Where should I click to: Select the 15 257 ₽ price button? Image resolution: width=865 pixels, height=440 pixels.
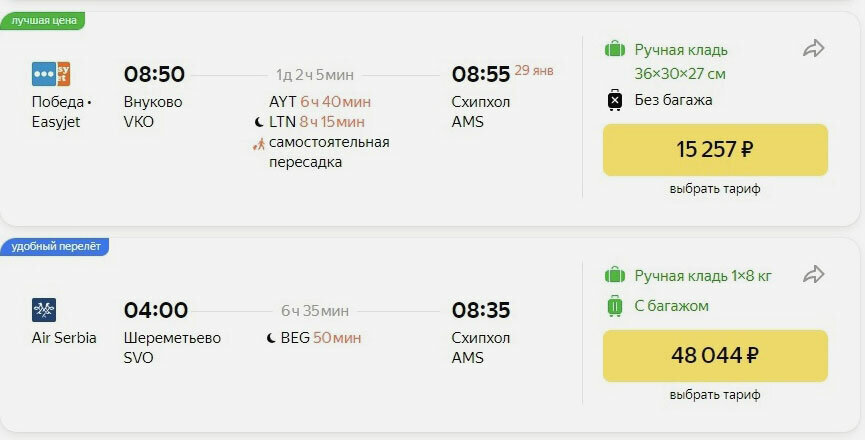point(715,150)
